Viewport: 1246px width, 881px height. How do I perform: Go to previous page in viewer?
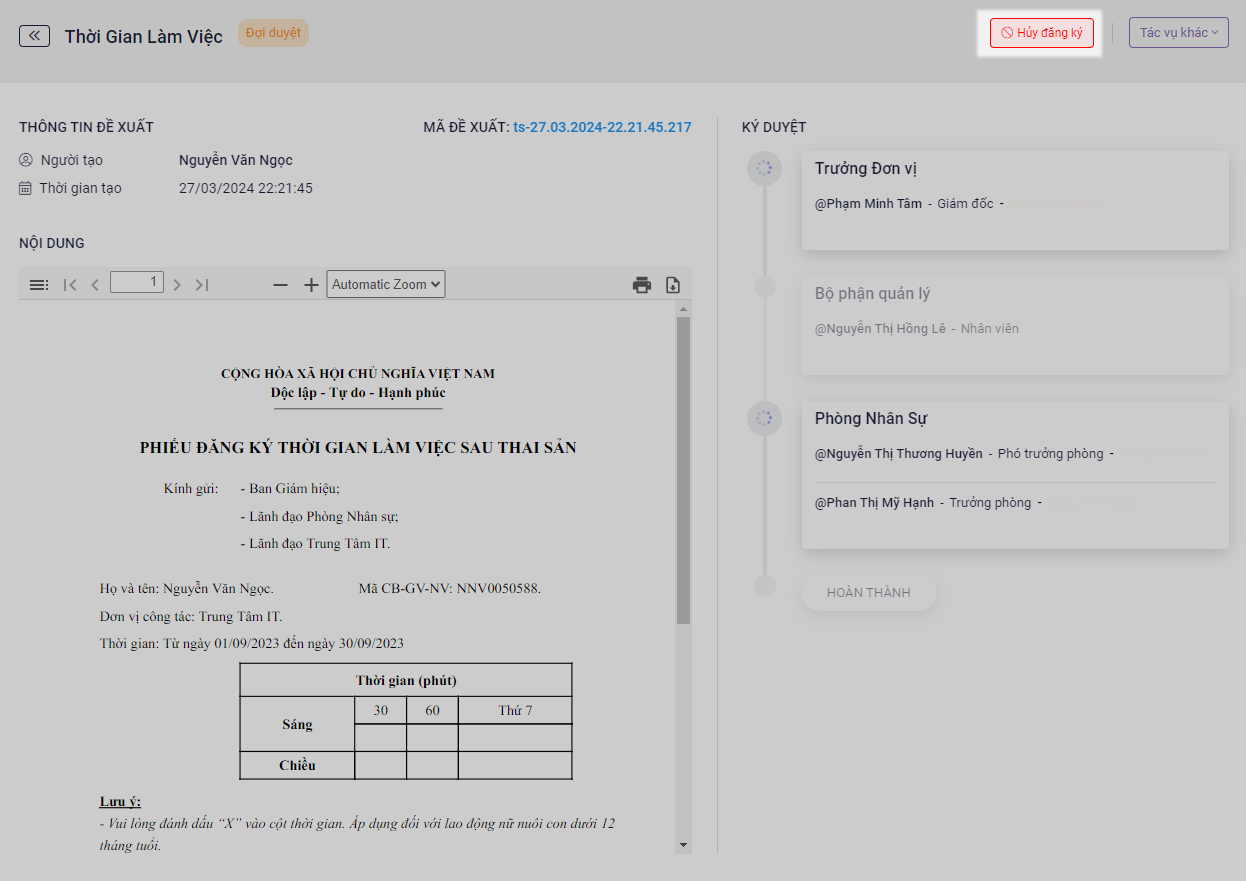pos(95,285)
